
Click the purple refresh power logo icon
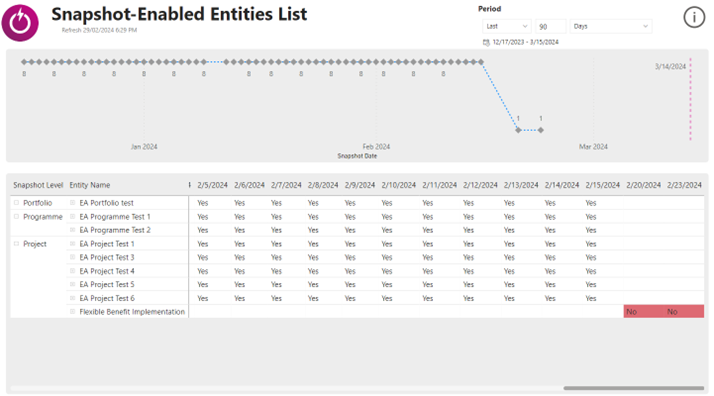(20, 23)
